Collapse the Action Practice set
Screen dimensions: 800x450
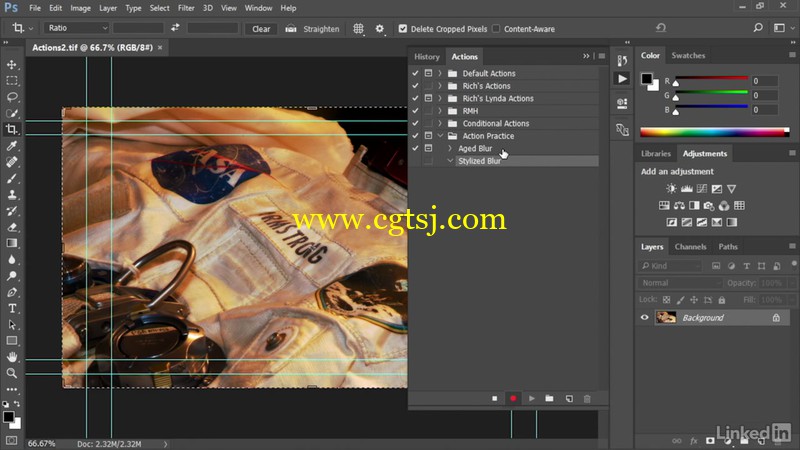(x=440, y=136)
